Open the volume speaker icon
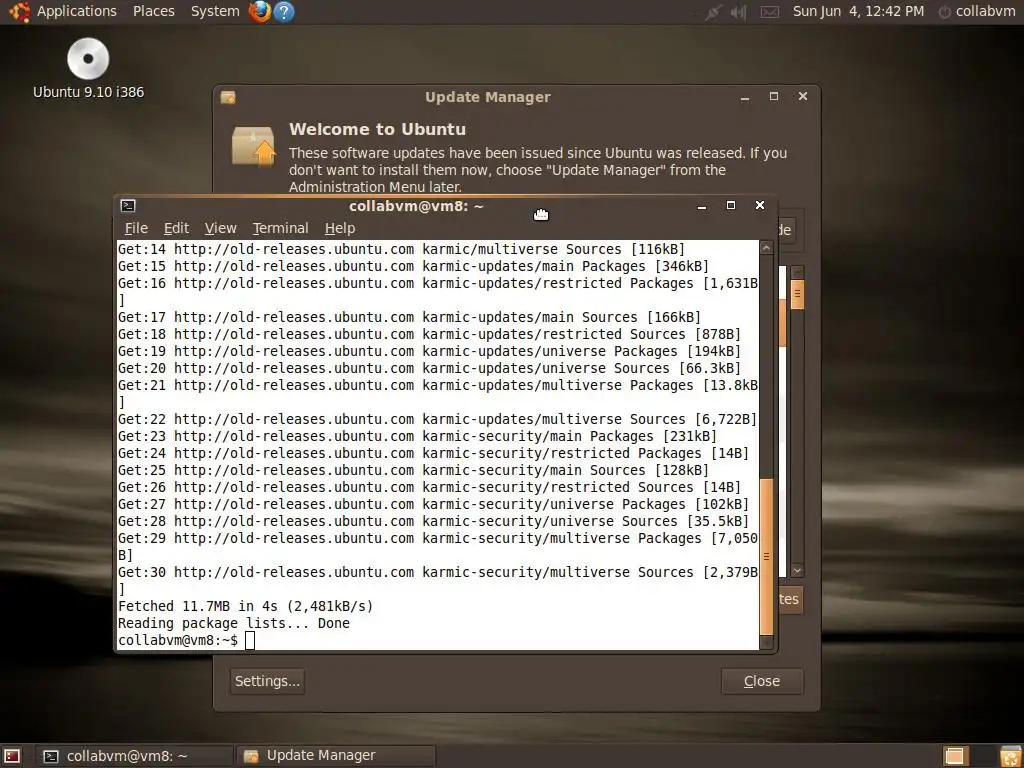This screenshot has height=768, width=1024. pos(739,12)
